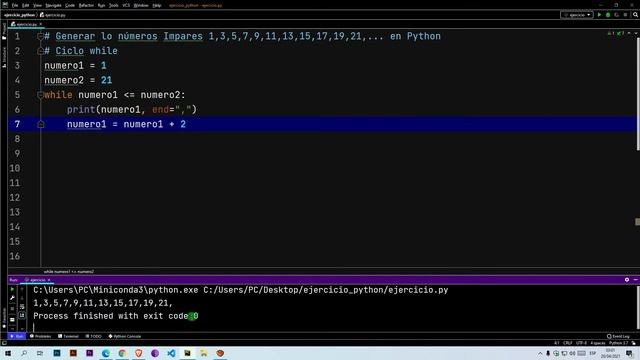Image resolution: width=640 pixels, height=360 pixels.
Task: Rerun ejercicio from Run panel play icon
Action: click(12, 289)
